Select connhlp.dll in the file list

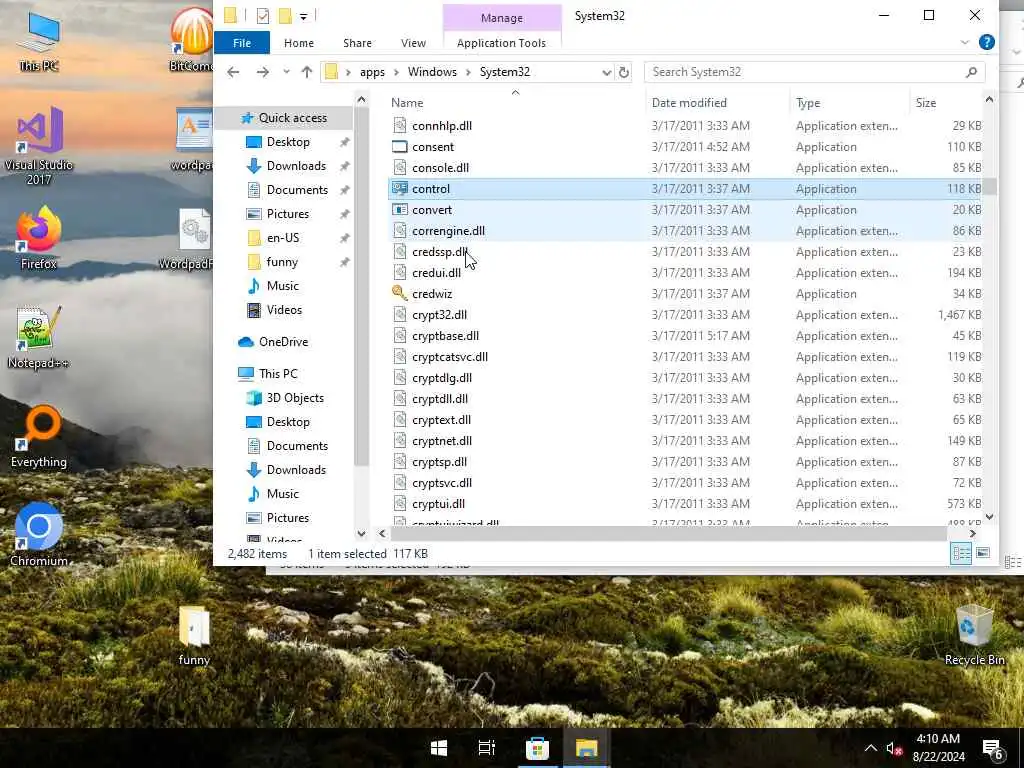coord(441,125)
